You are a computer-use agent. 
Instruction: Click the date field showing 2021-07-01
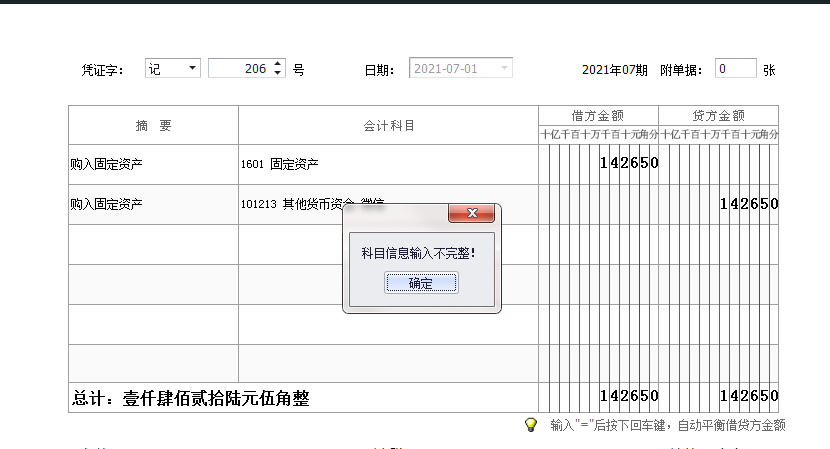coord(452,69)
